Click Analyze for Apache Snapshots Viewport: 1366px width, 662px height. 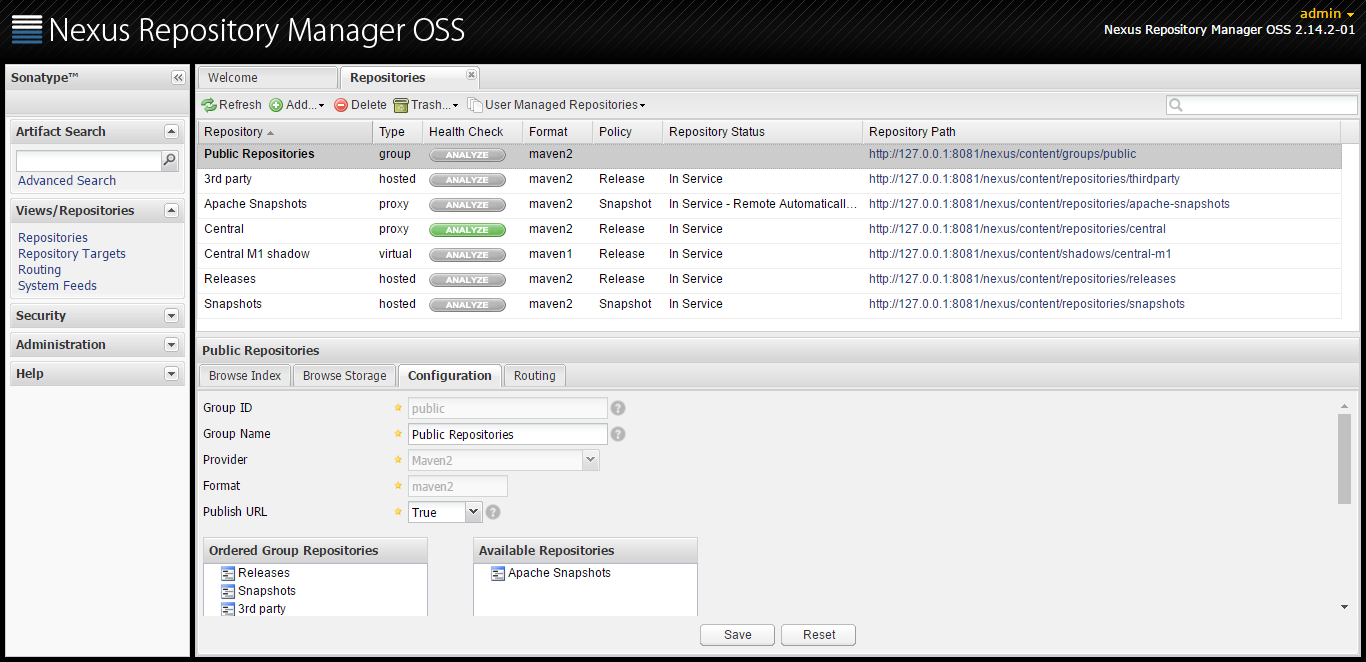(x=467, y=205)
